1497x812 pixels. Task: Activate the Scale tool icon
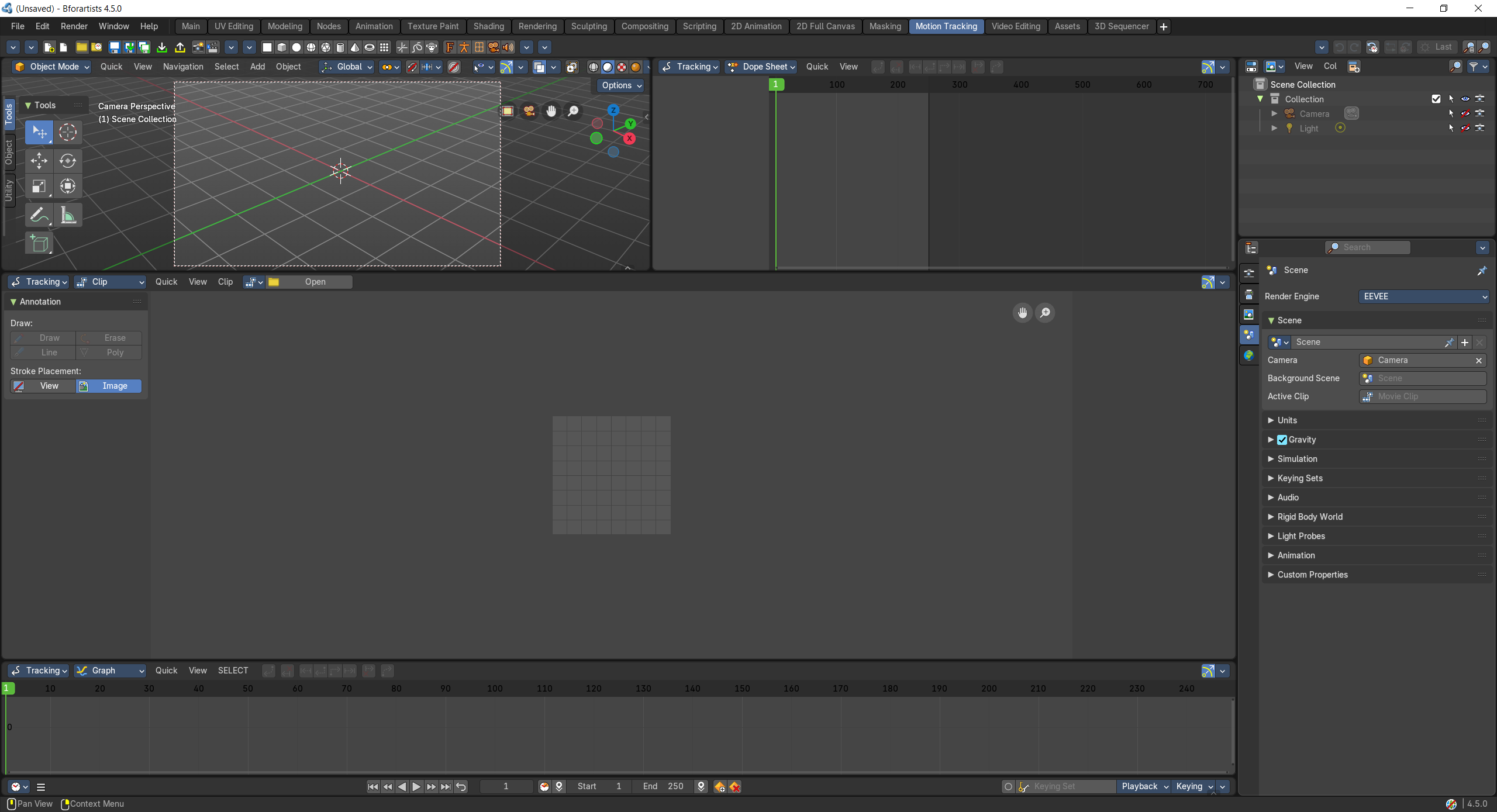coord(39,186)
